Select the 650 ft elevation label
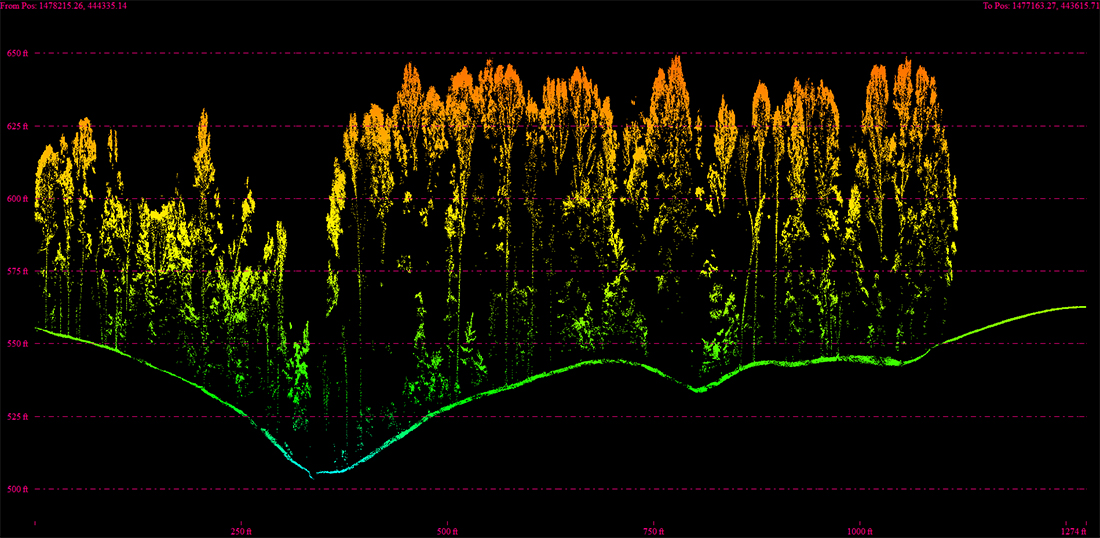Image resolution: width=1100 pixels, height=538 pixels. click(18, 53)
